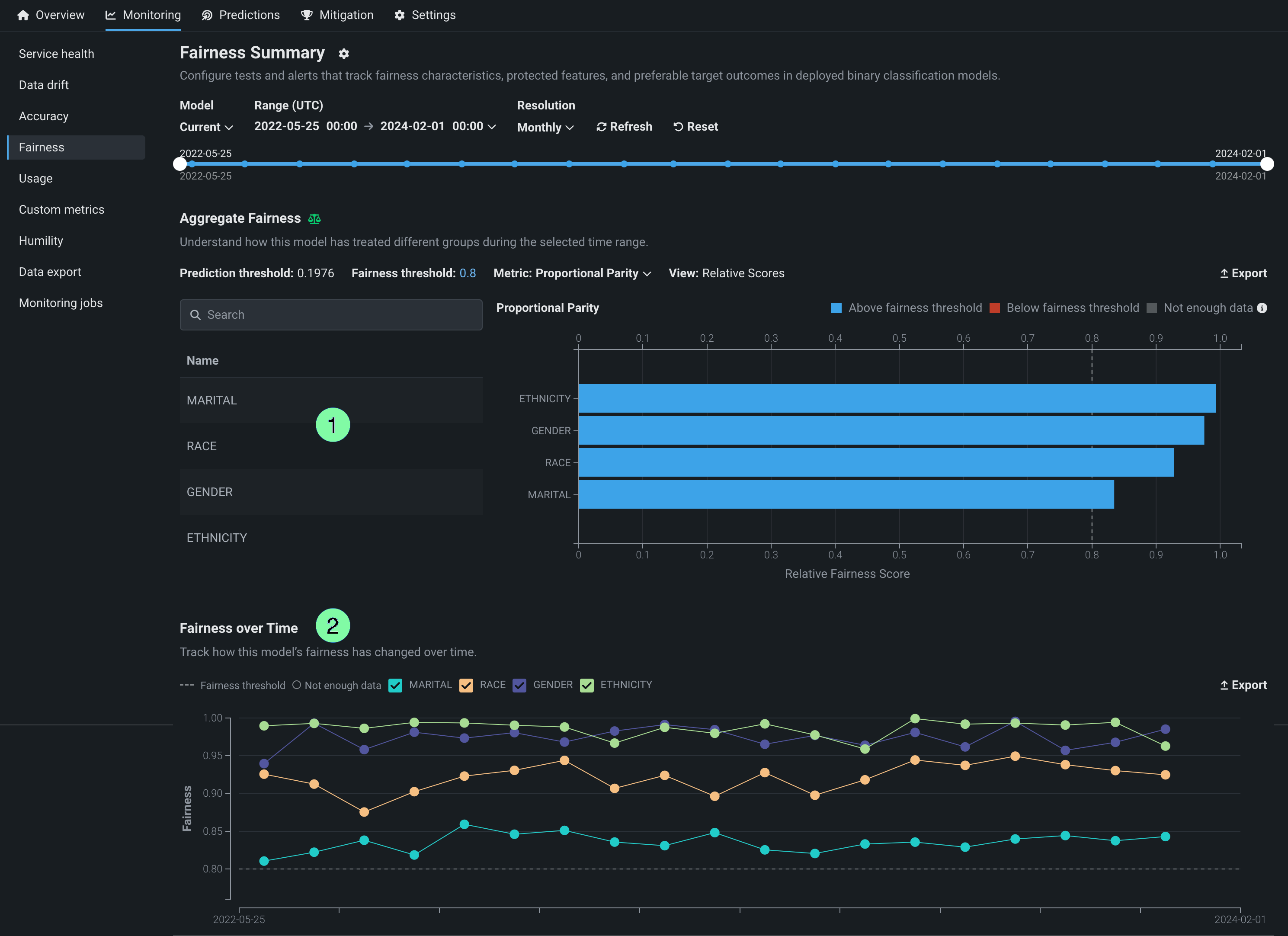Viewport: 1288px width, 936px height.
Task: Open the Model Current dropdown
Action: tap(206, 127)
